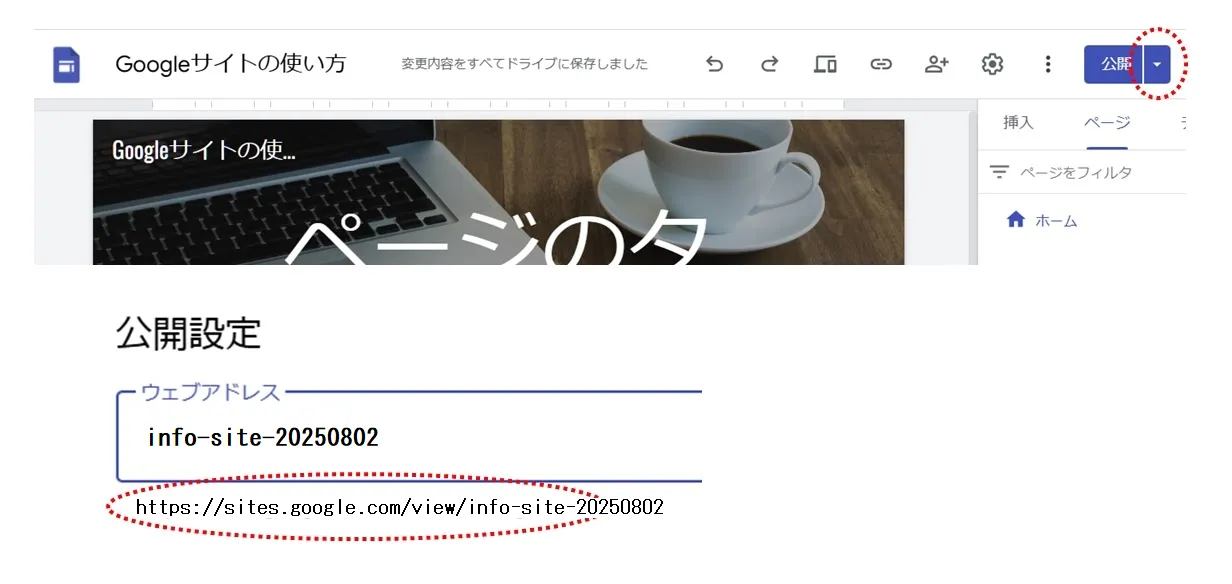Open the settings gear
Viewport: 1232px width, 584px height.
coord(992,64)
